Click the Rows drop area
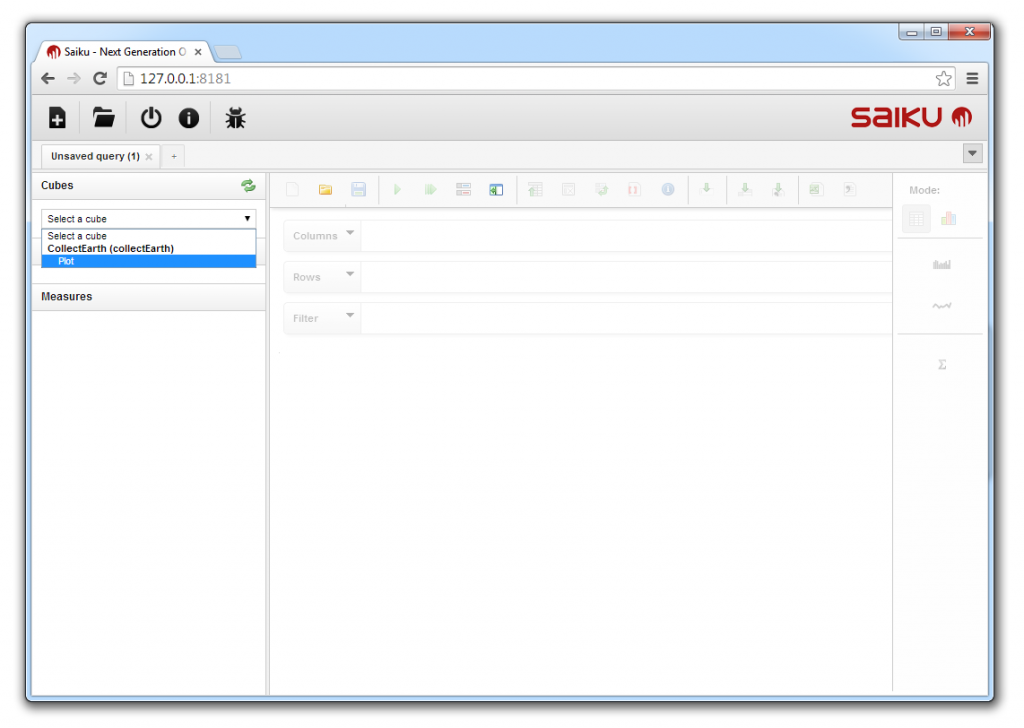The image size is (1024, 728). pos(626,277)
